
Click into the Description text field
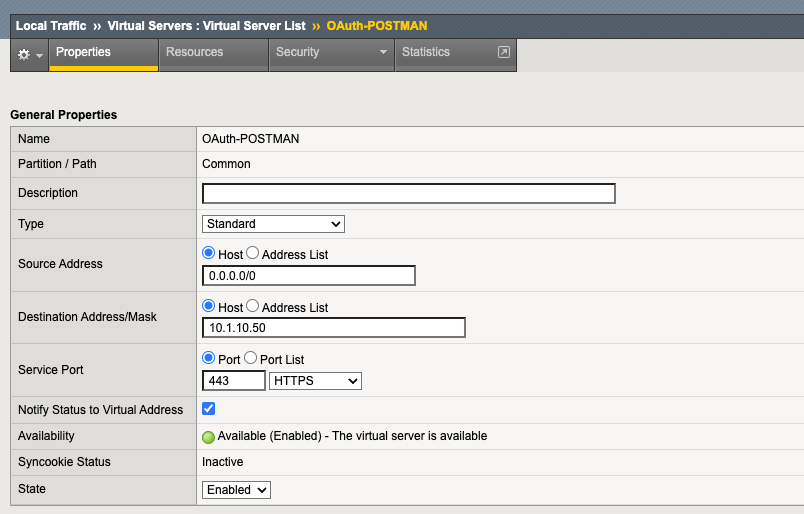(x=408, y=194)
